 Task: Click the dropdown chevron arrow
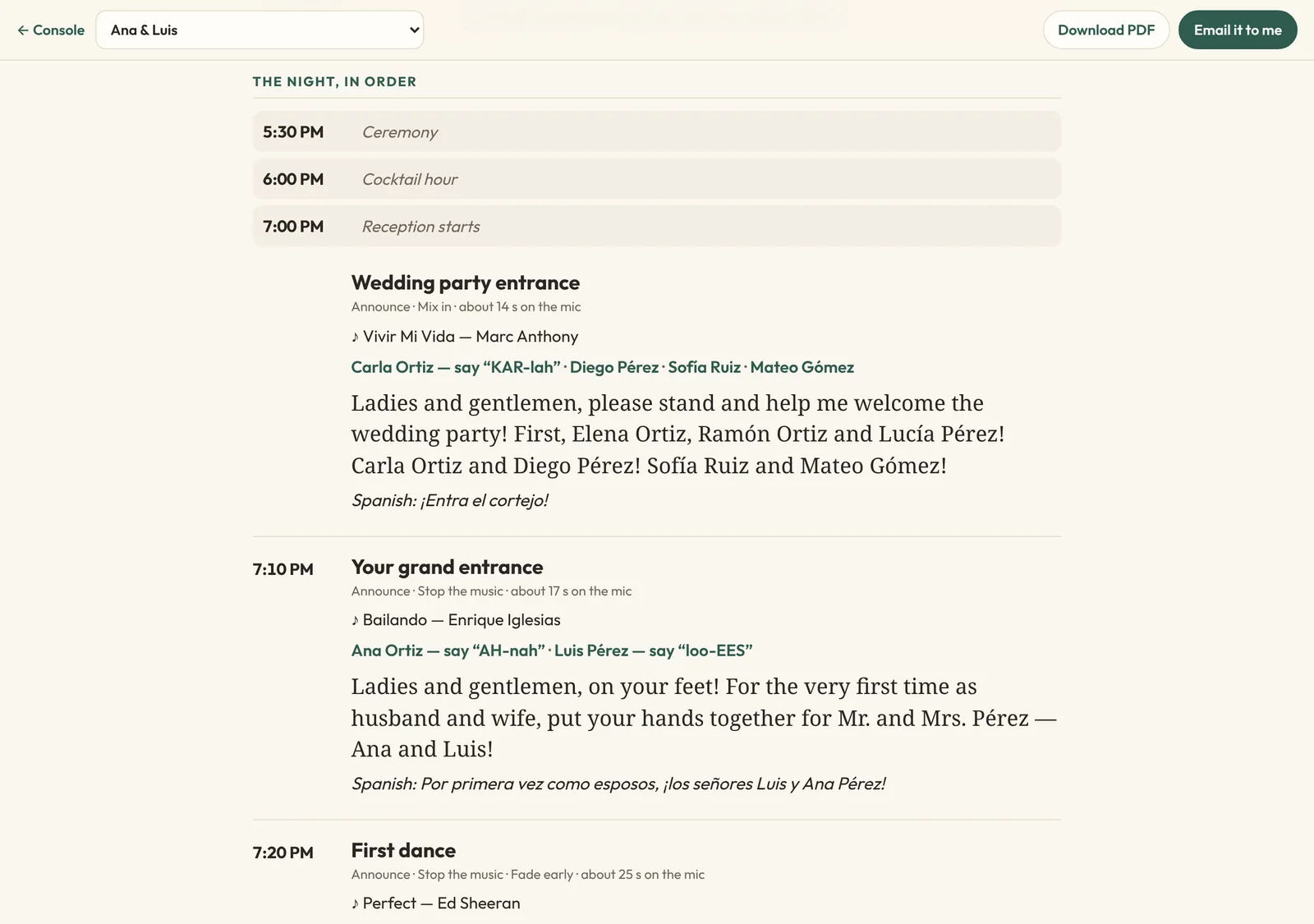[414, 30]
